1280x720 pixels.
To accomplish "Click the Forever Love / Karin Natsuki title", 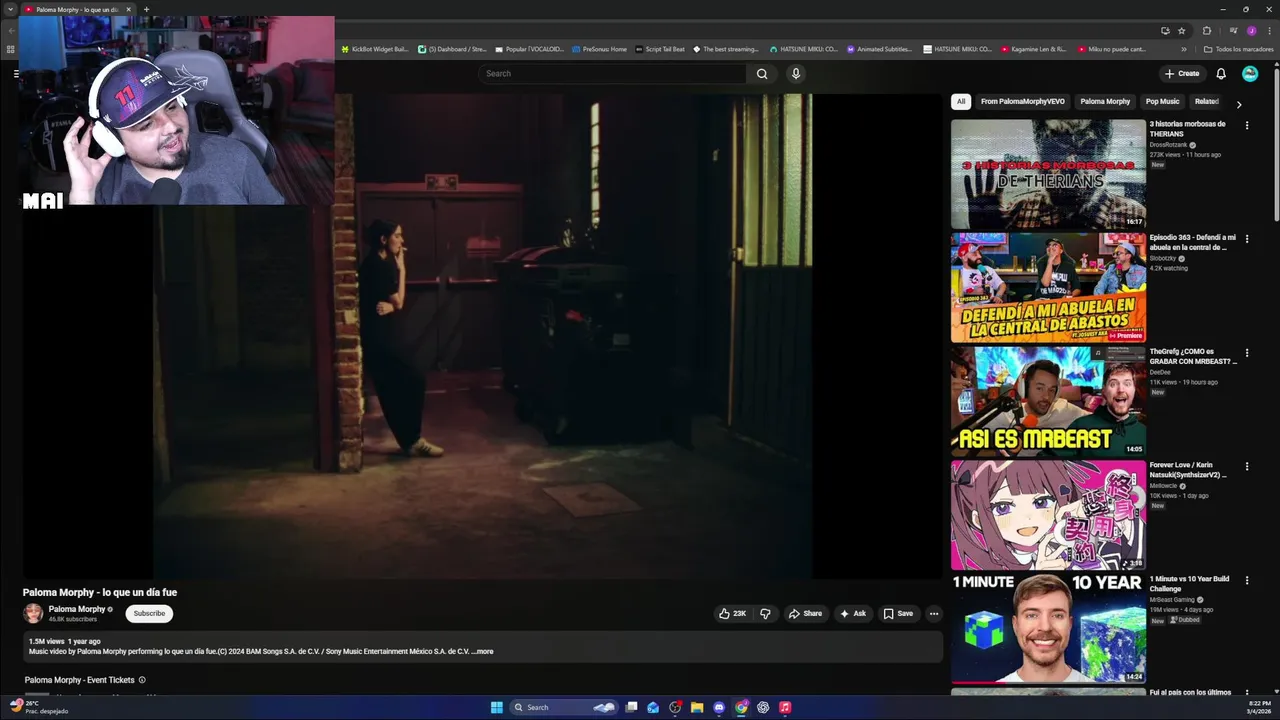I will (1188, 470).
